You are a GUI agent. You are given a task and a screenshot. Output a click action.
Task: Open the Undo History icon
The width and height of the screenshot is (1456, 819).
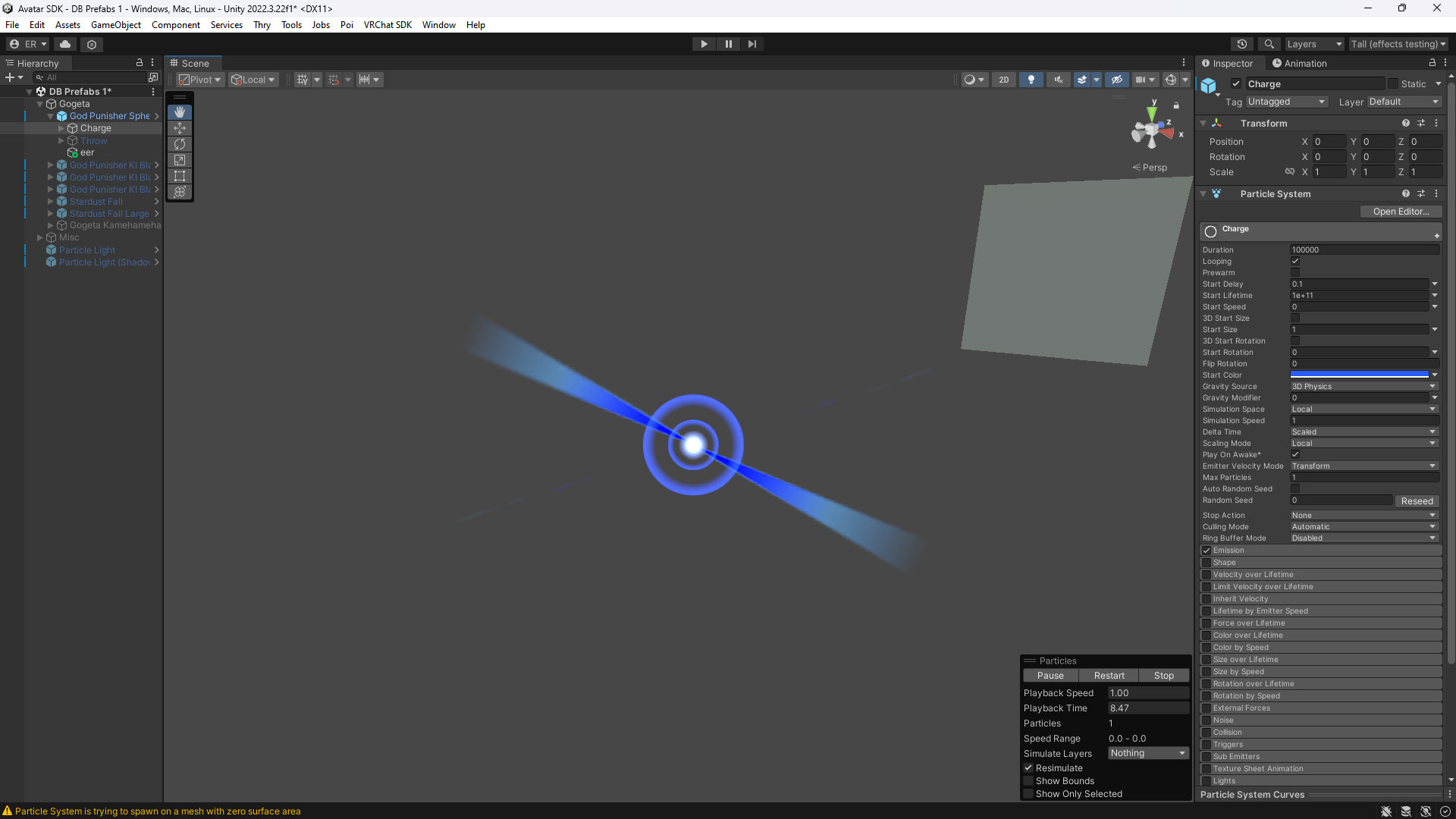(x=1241, y=44)
